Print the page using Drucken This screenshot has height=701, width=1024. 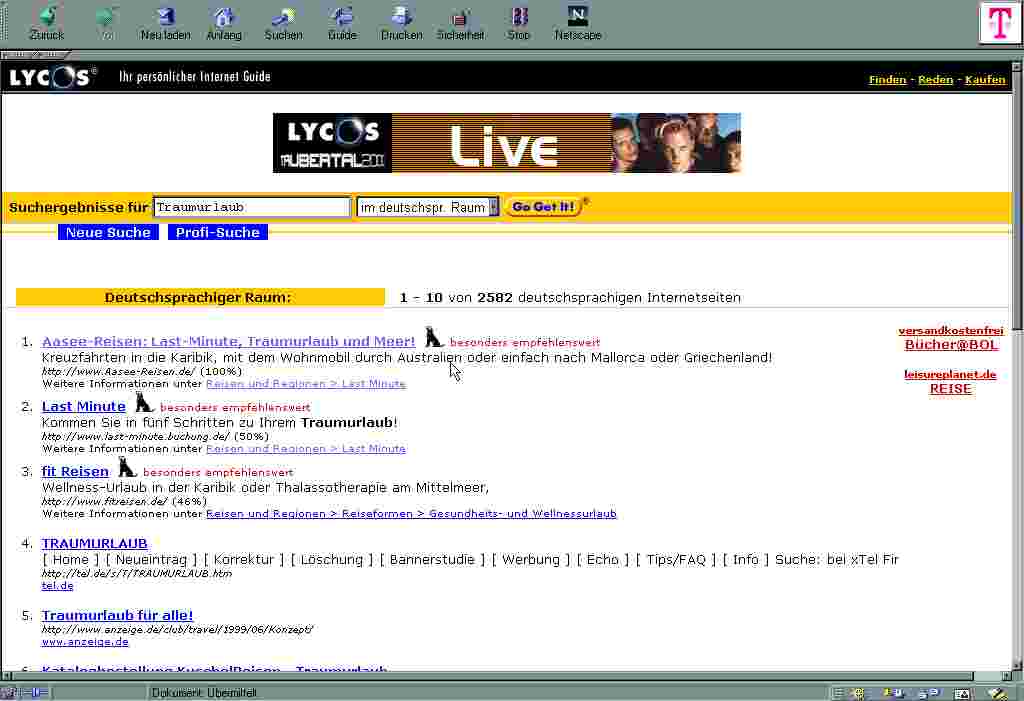[x=401, y=23]
